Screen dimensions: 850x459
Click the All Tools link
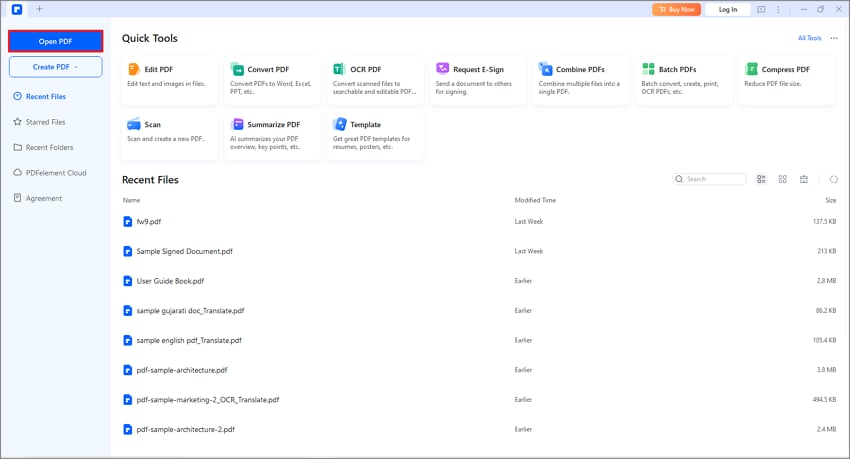pyautogui.click(x=809, y=38)
